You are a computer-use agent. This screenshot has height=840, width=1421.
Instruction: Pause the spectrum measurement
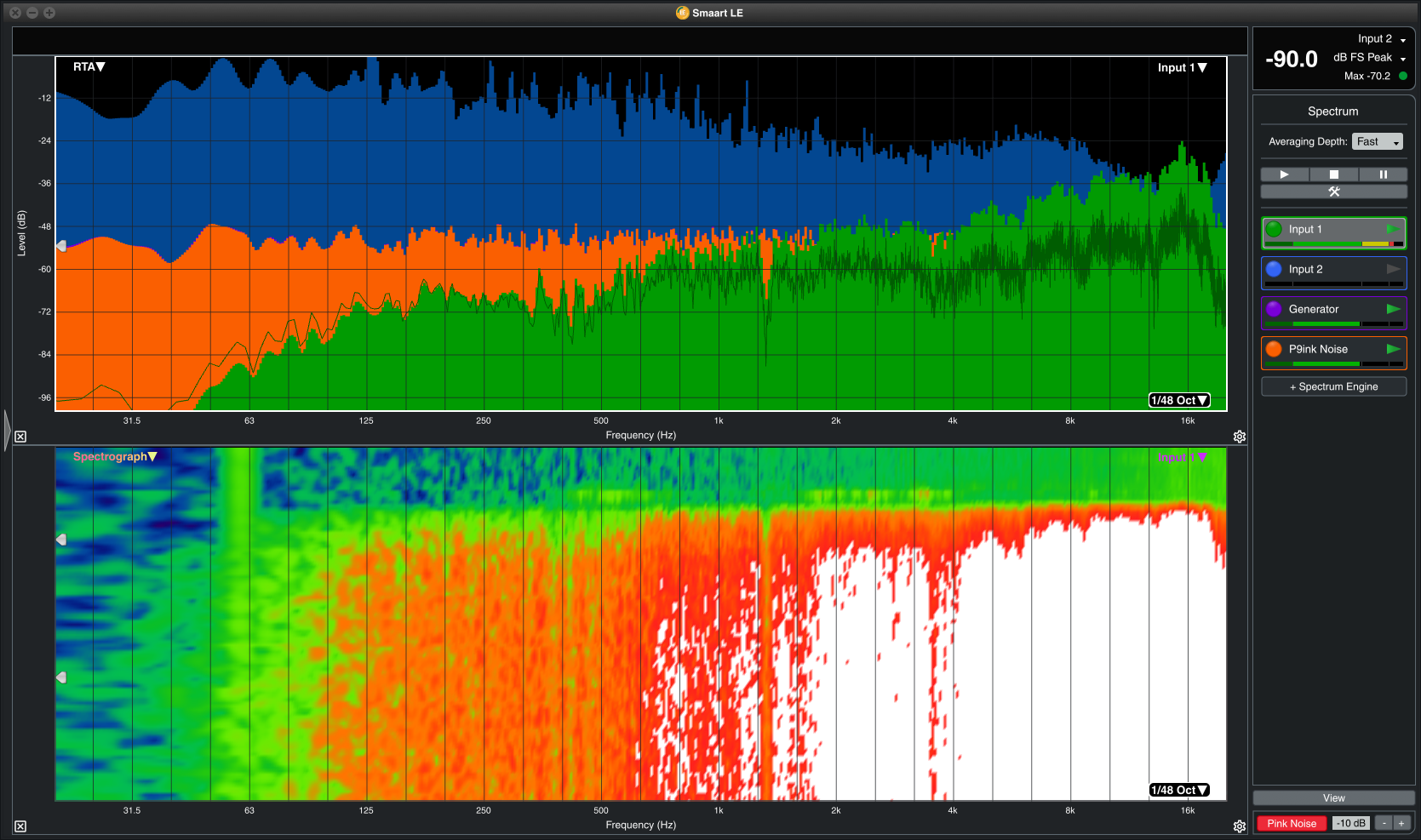(1383, 174)
